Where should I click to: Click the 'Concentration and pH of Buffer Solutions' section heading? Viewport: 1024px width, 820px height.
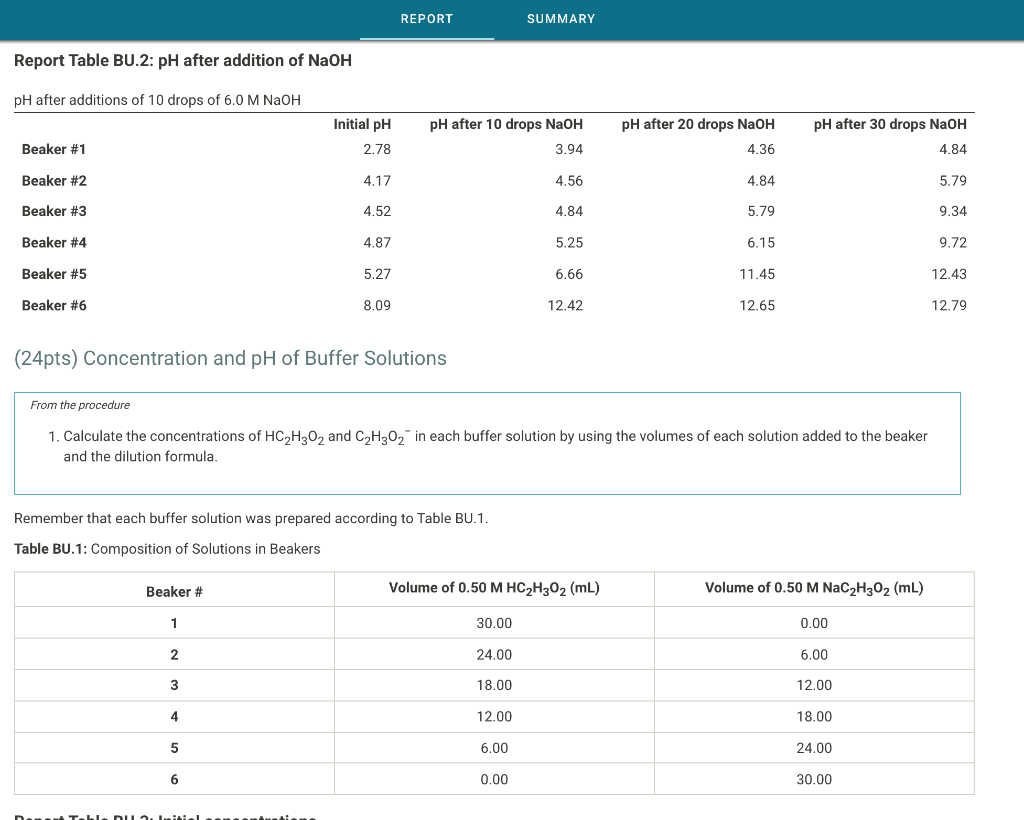(x=230, y=358)
